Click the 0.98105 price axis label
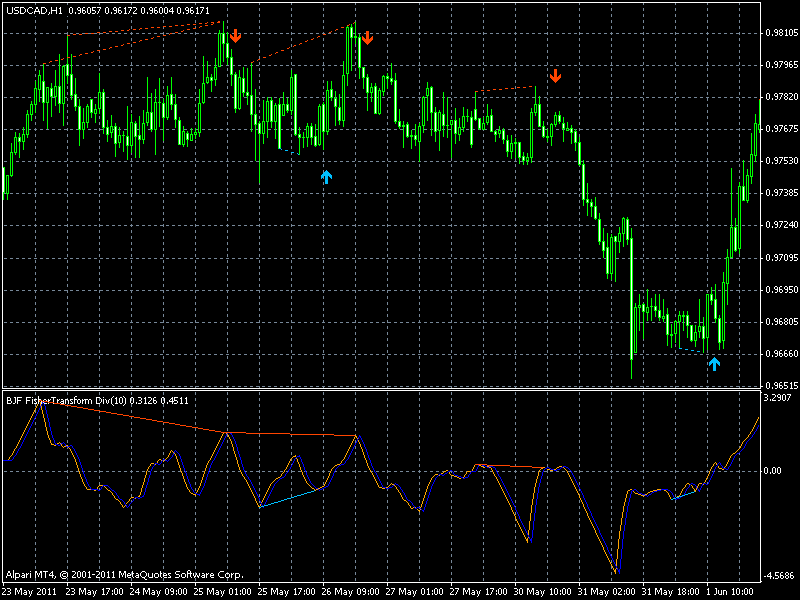This screenshot has width=800, height=600. click(x=781, y=33)
